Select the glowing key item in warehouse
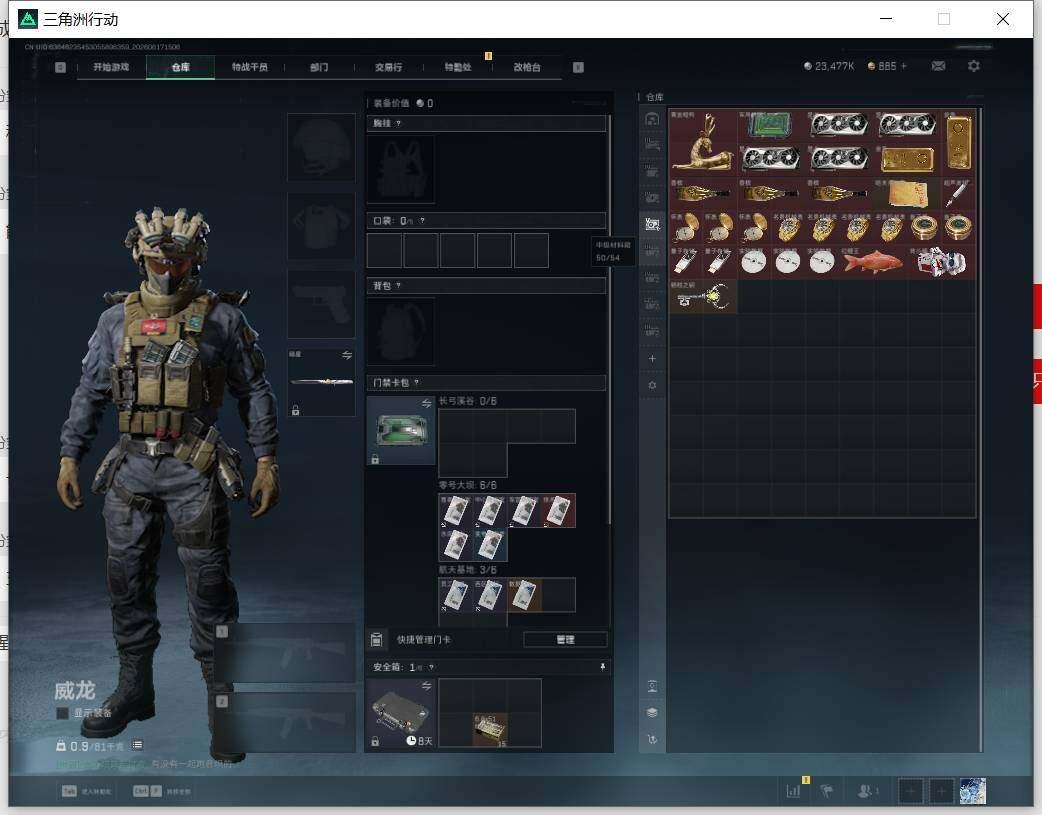This screenshot has height=815, width=1042. (702, 296)
